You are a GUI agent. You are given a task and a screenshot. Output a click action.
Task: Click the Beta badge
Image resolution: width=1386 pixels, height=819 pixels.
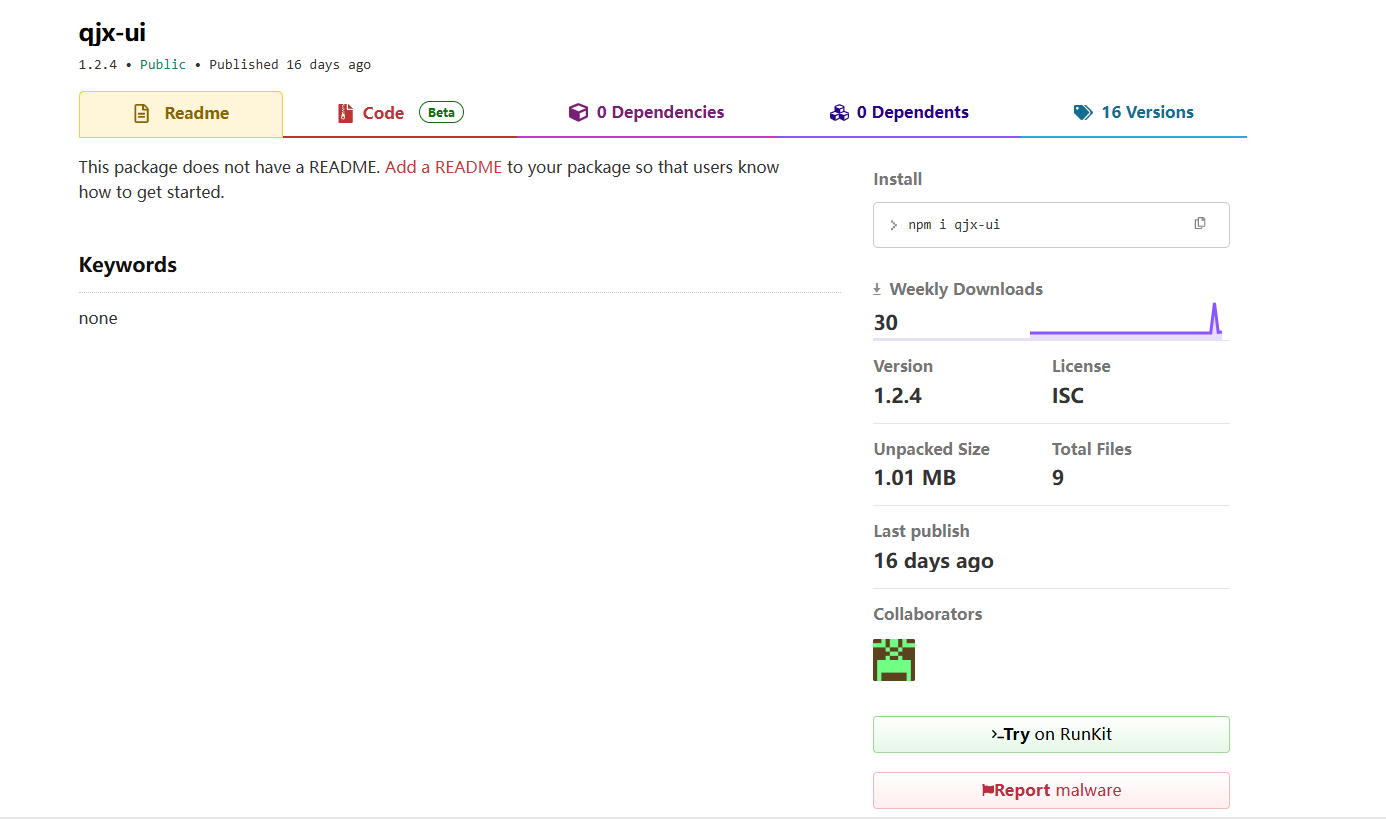coord(441,112)
